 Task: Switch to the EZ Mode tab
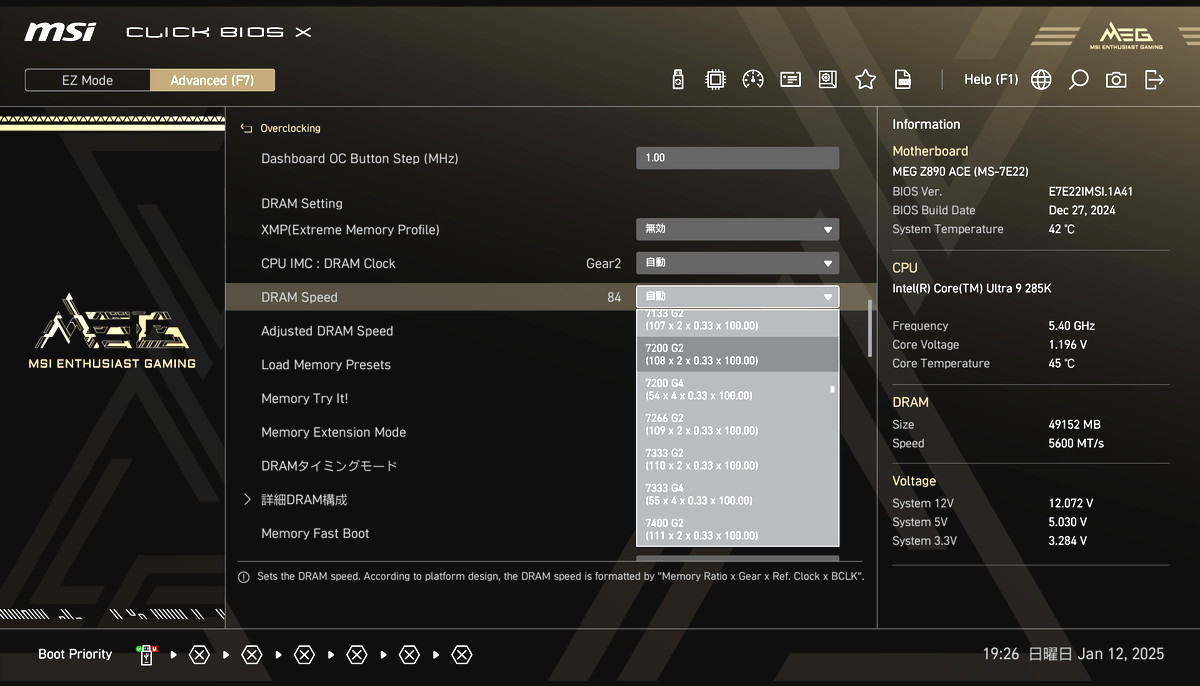pos(88,80)
